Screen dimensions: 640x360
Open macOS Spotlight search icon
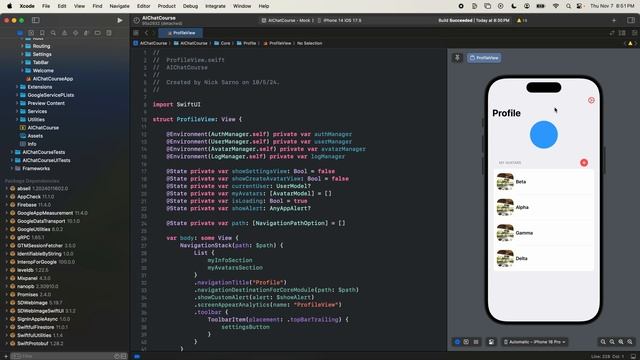click(568, 6)
